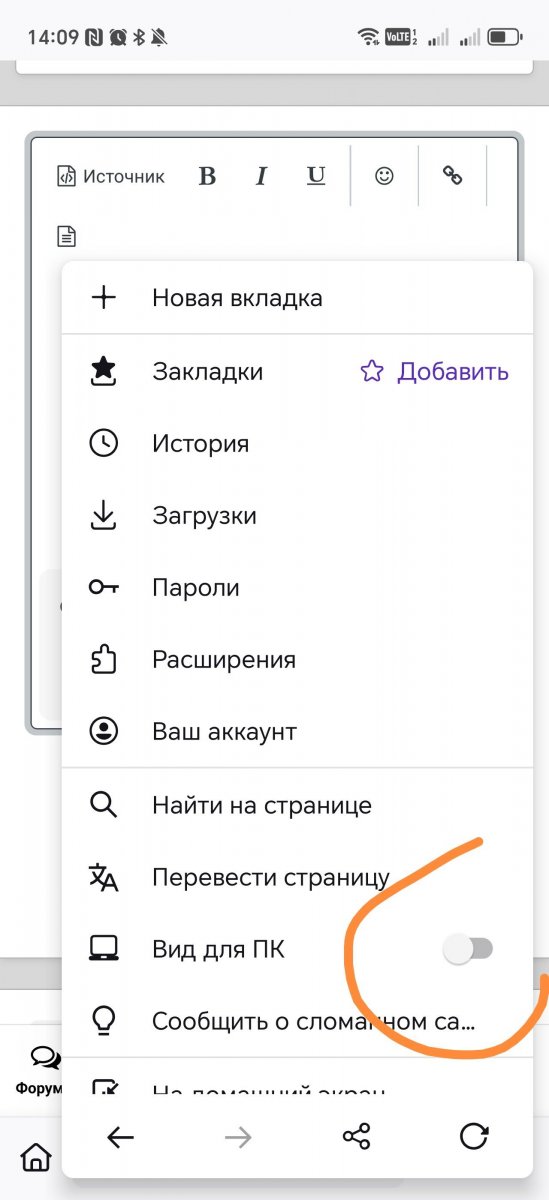Viewport: 549px width, 1200px height.
Task: Open the emoji smiley picker
Action: pos(384,176)
